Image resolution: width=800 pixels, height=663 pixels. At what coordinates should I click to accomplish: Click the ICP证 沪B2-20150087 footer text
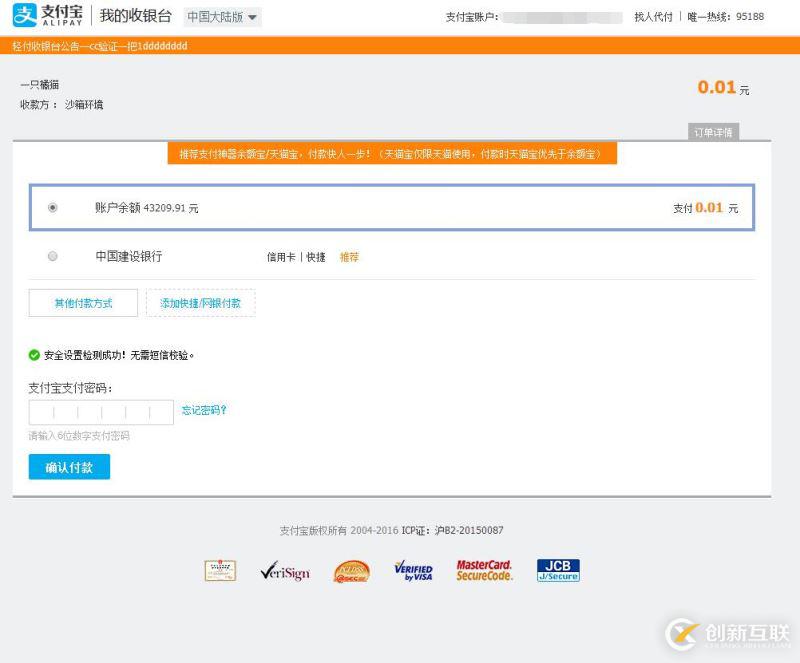coord(452,530)
